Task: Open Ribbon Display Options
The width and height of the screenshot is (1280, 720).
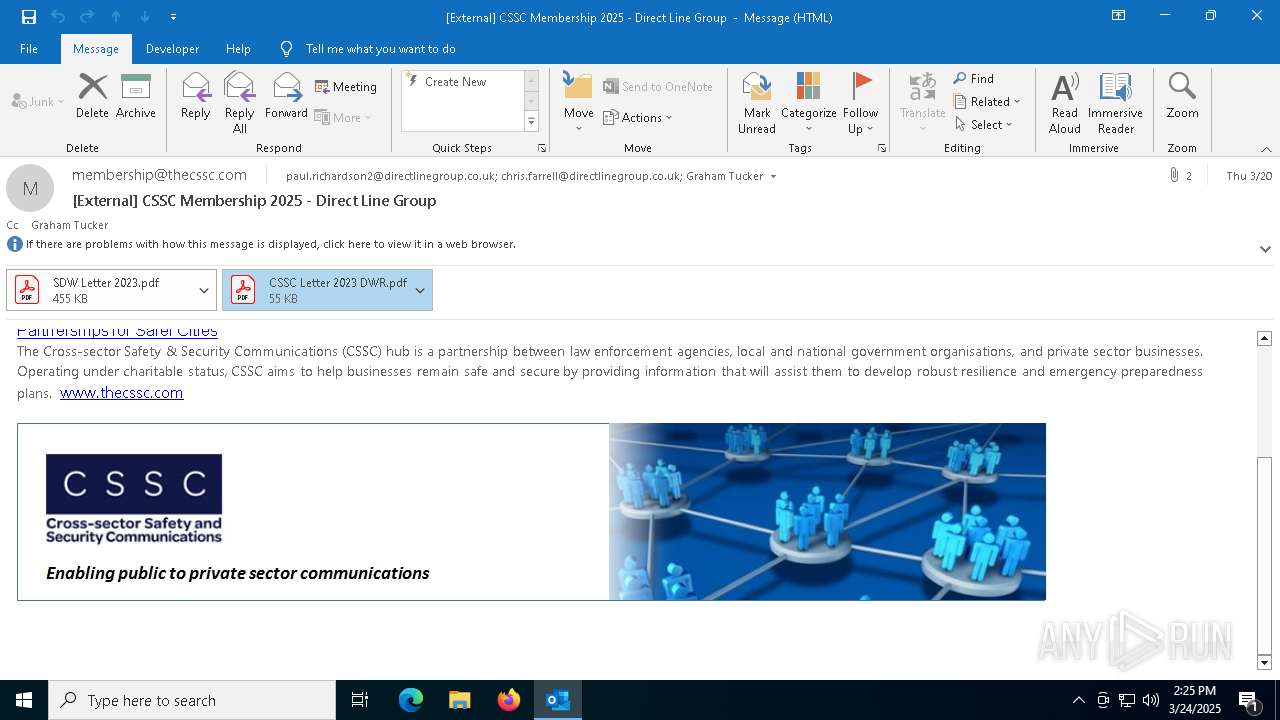Action: 1118,16
